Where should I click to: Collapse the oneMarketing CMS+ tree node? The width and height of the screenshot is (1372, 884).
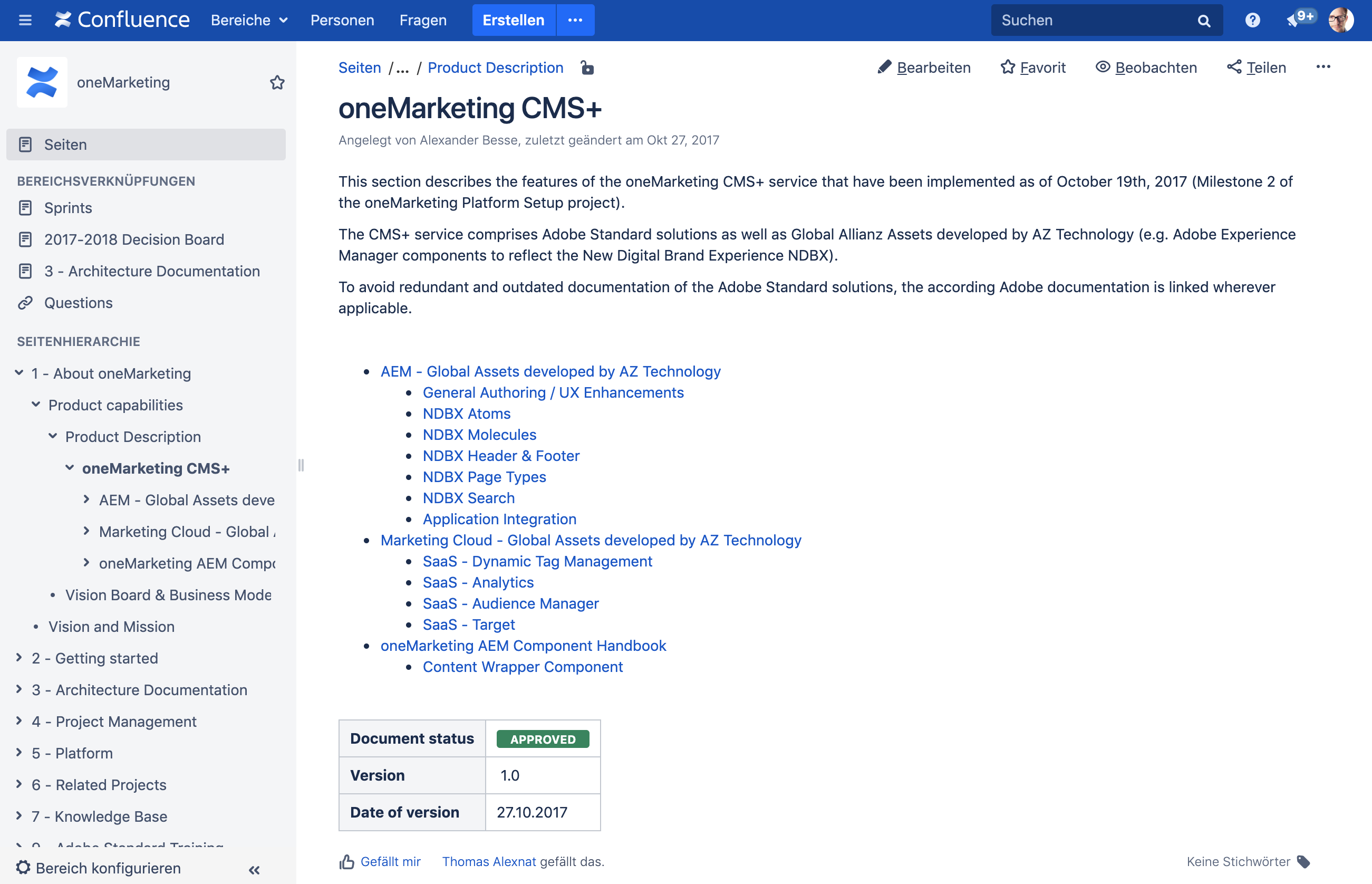click(70, 468)
